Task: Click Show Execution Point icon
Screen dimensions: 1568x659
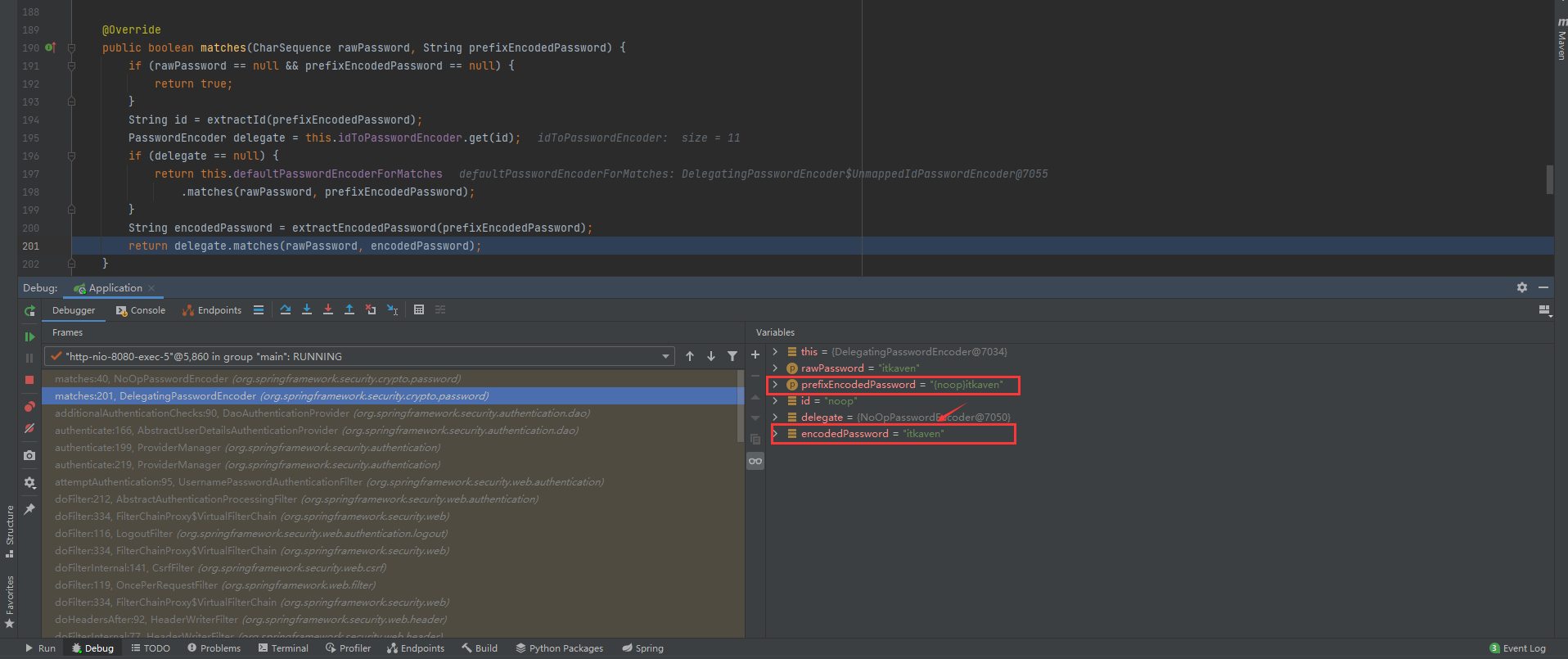Action: pos(259,310)
